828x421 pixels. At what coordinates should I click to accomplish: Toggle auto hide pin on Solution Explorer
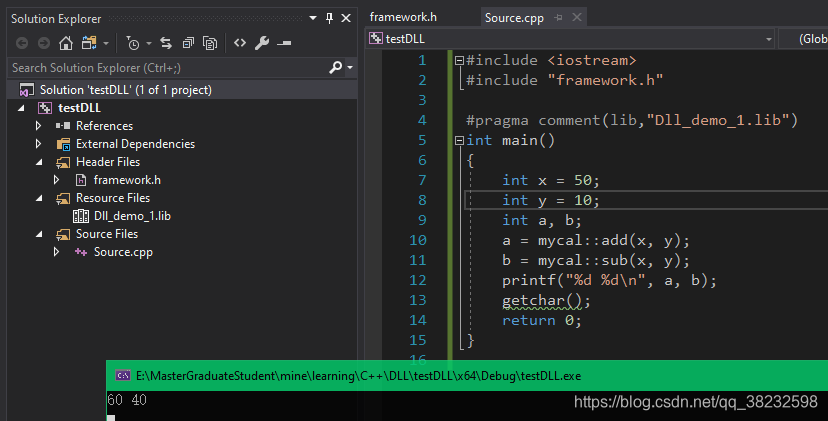coord(330,18)
